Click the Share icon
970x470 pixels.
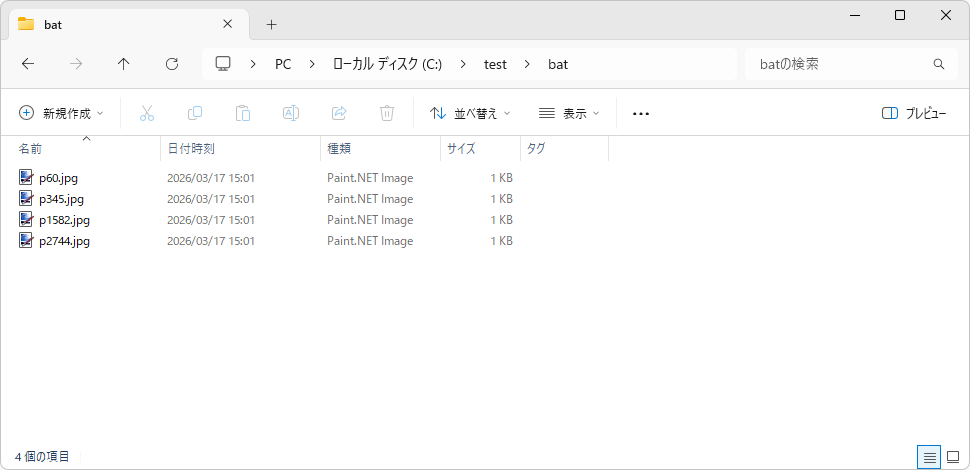(339, 113)
